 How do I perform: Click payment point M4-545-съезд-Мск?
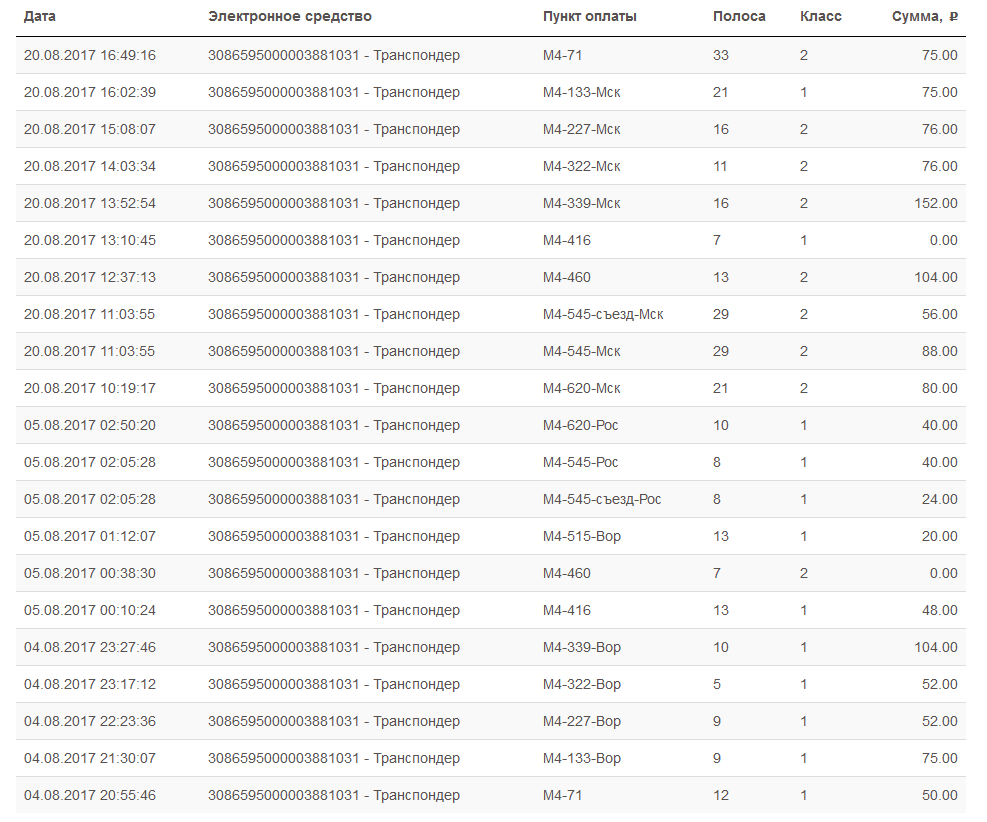click(603, 314)
